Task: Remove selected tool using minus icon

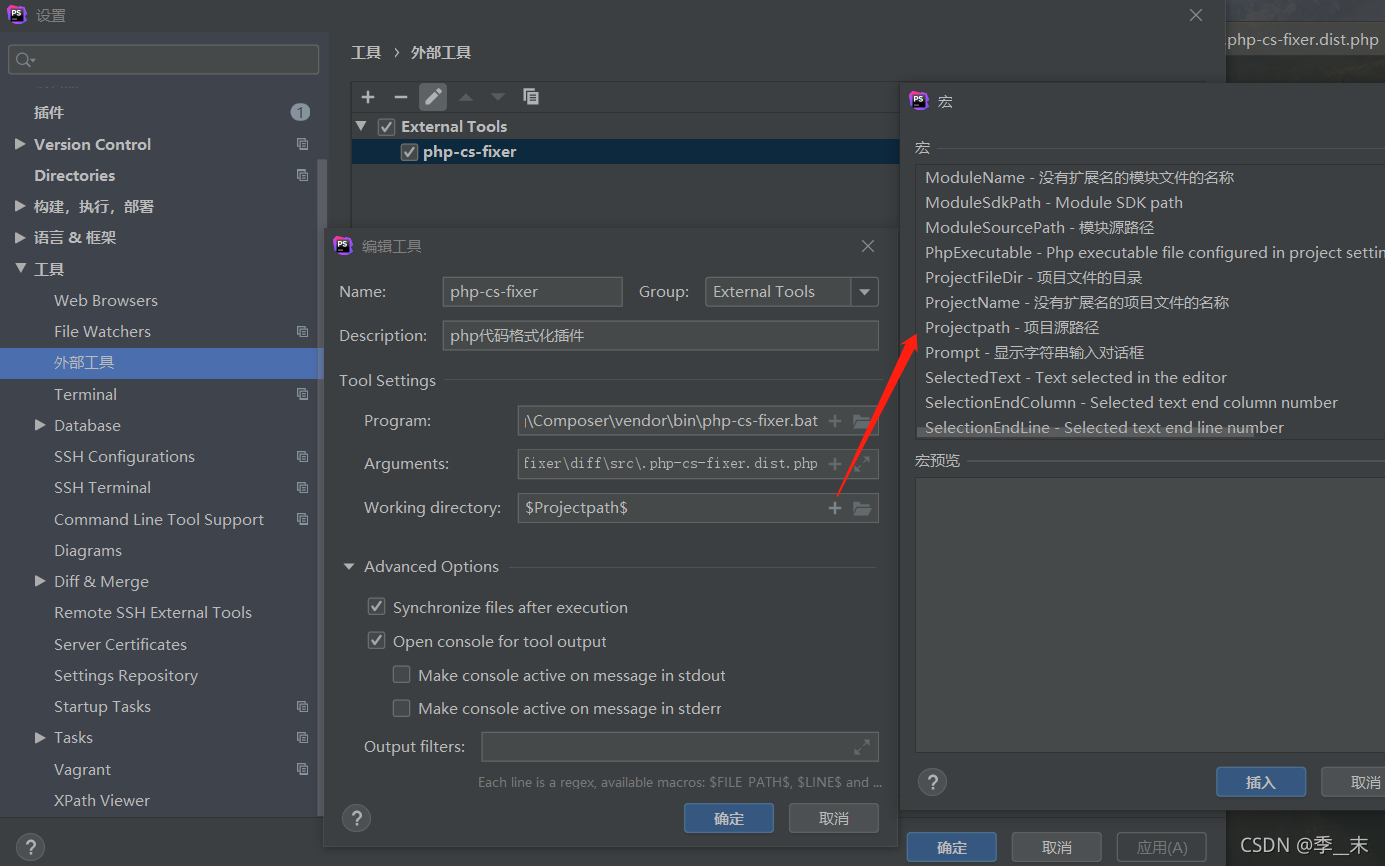Action: [398, 96]
